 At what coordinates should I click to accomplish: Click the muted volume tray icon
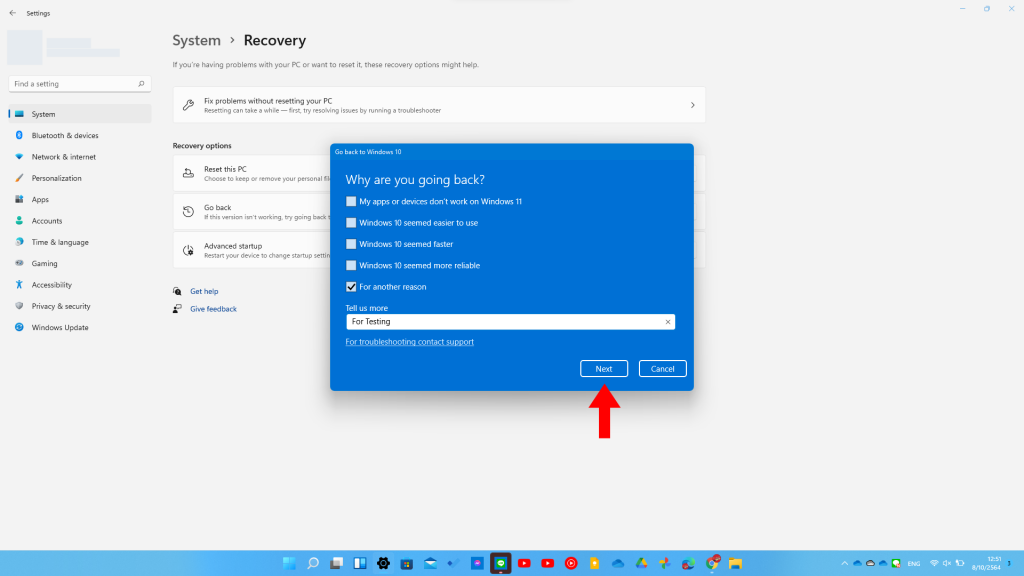pos(947,563)
